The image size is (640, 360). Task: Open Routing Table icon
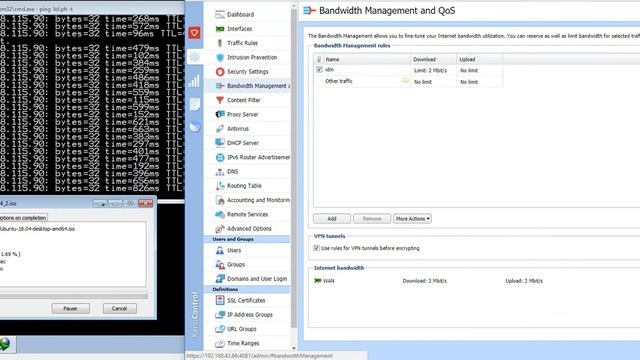[x=220, y=186]
